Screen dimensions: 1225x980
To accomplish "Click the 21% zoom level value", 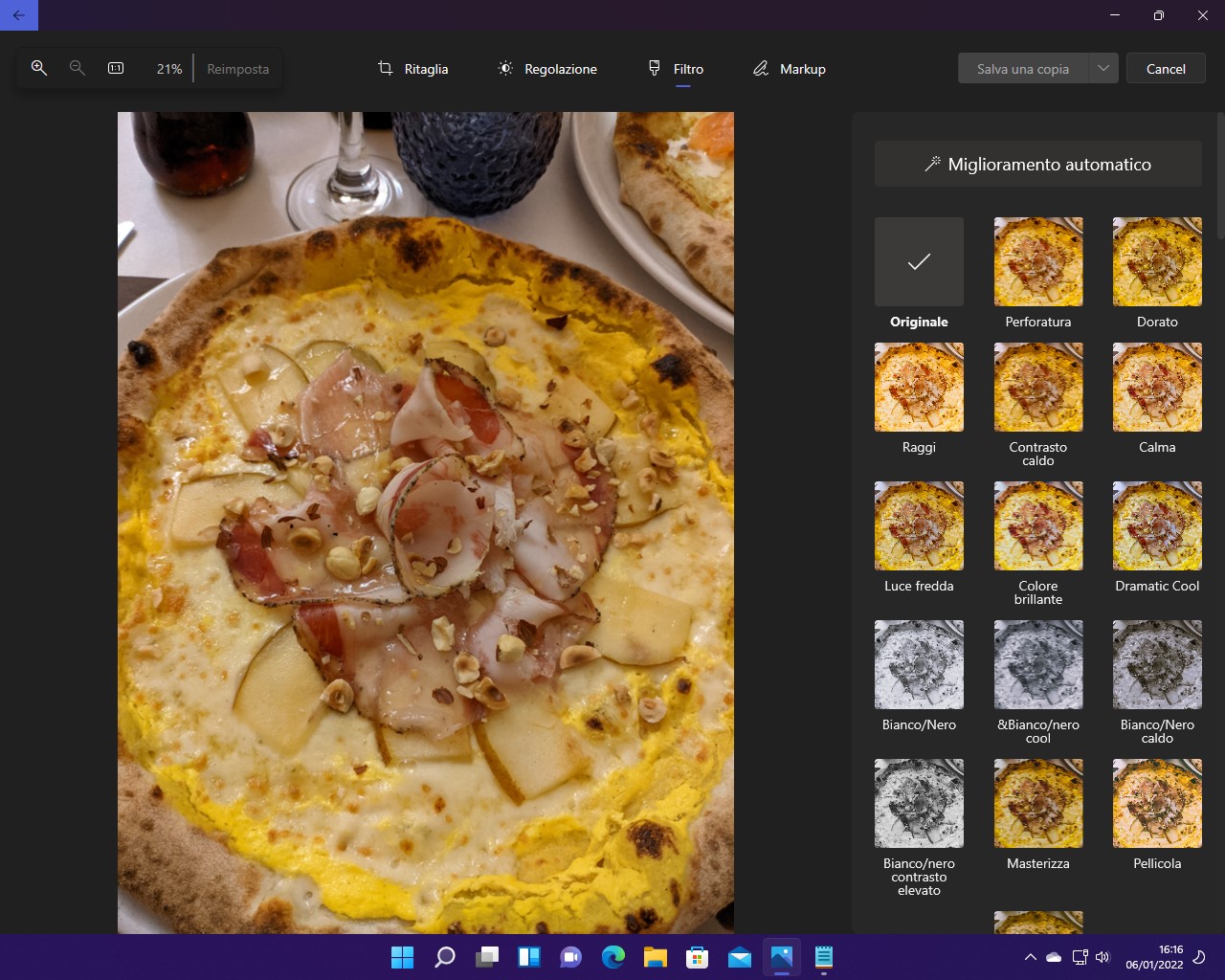I will click(x=169, y=69).
